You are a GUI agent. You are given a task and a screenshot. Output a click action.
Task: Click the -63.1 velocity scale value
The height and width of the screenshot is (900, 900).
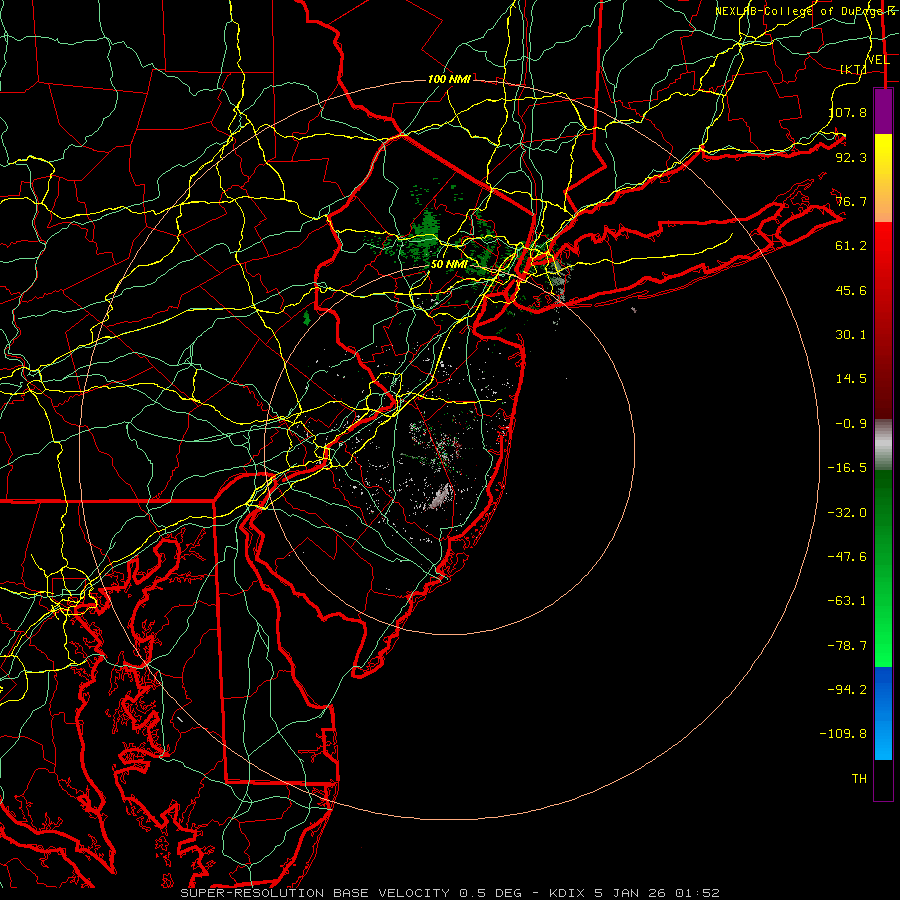pos(847,601)
